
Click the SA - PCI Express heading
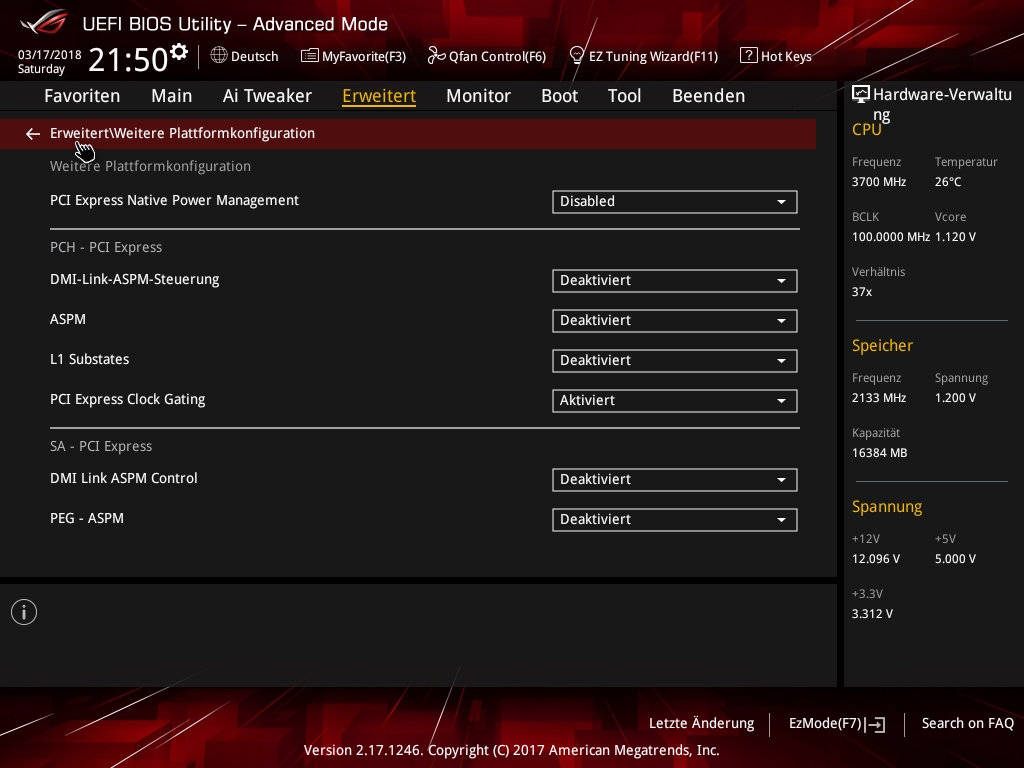[101, 447]
